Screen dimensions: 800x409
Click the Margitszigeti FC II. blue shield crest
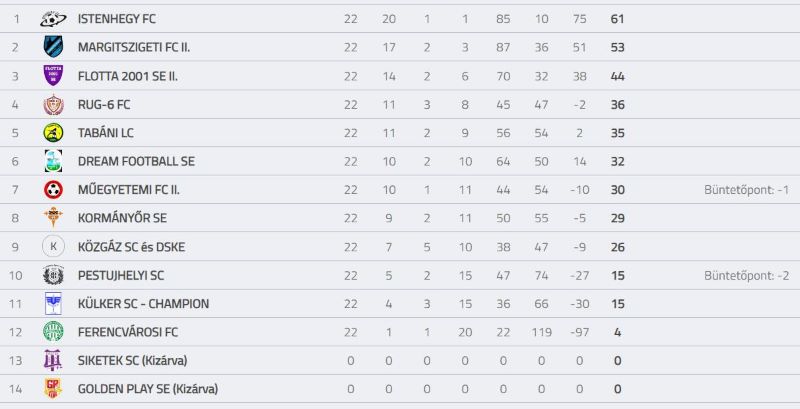(x=53, y=47)
